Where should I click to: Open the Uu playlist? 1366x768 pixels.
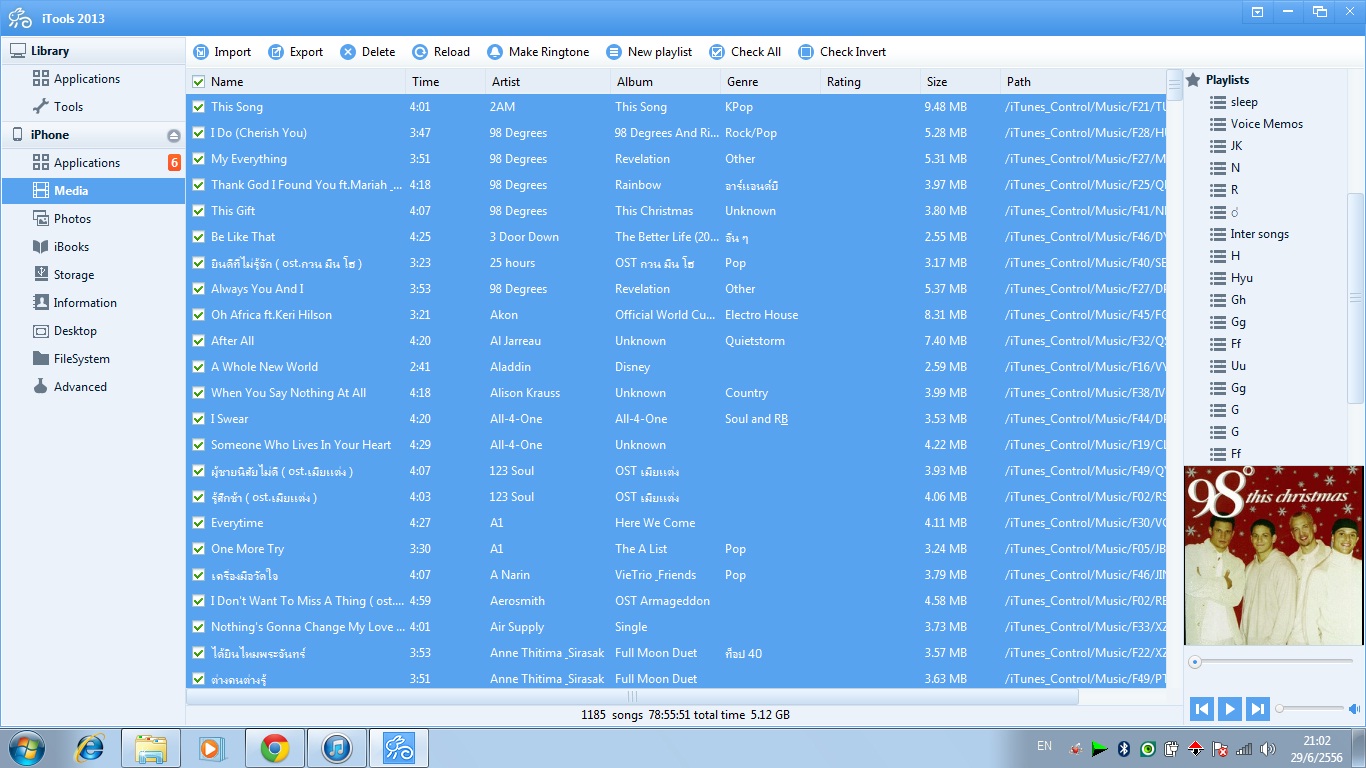pos(1238,366)
